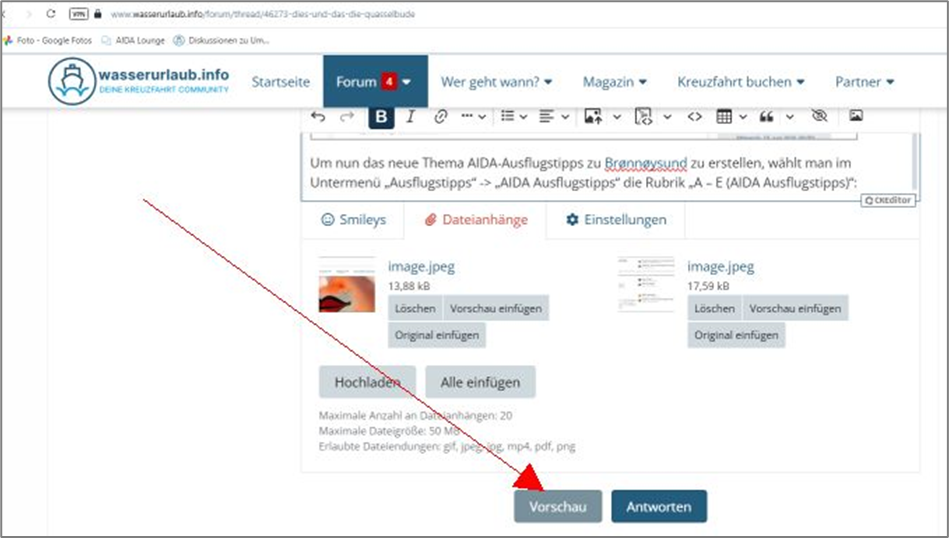Click the undo arrow in editor toolbar

coord(318,116)
